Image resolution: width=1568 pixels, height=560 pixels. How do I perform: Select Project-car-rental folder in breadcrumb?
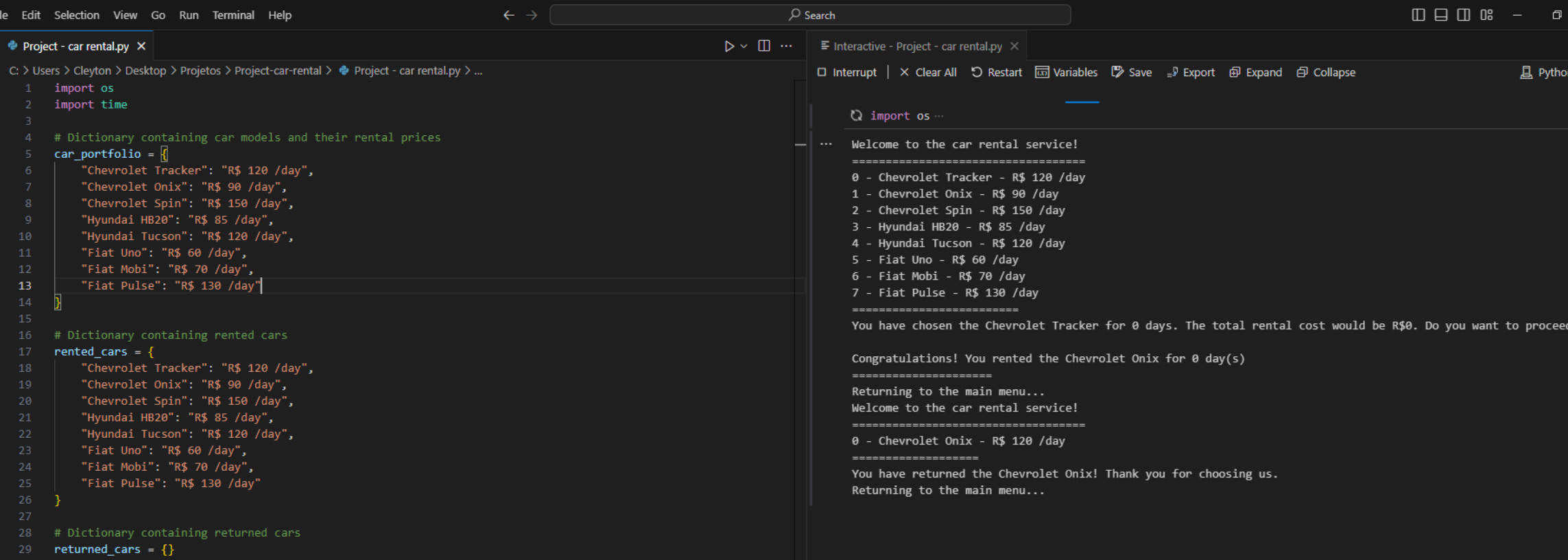click(x=278, y=71)
